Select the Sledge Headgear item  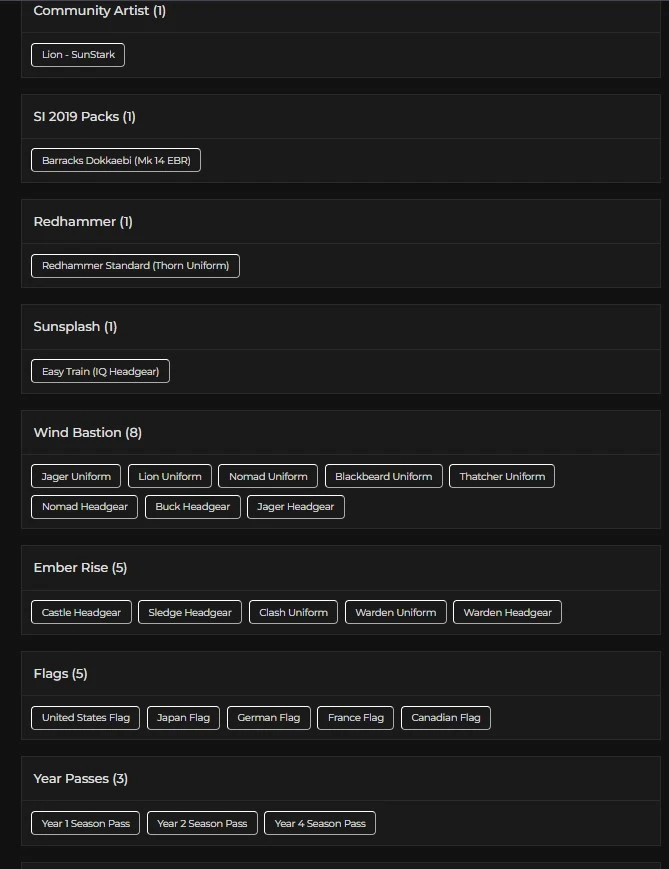point(190,613)
